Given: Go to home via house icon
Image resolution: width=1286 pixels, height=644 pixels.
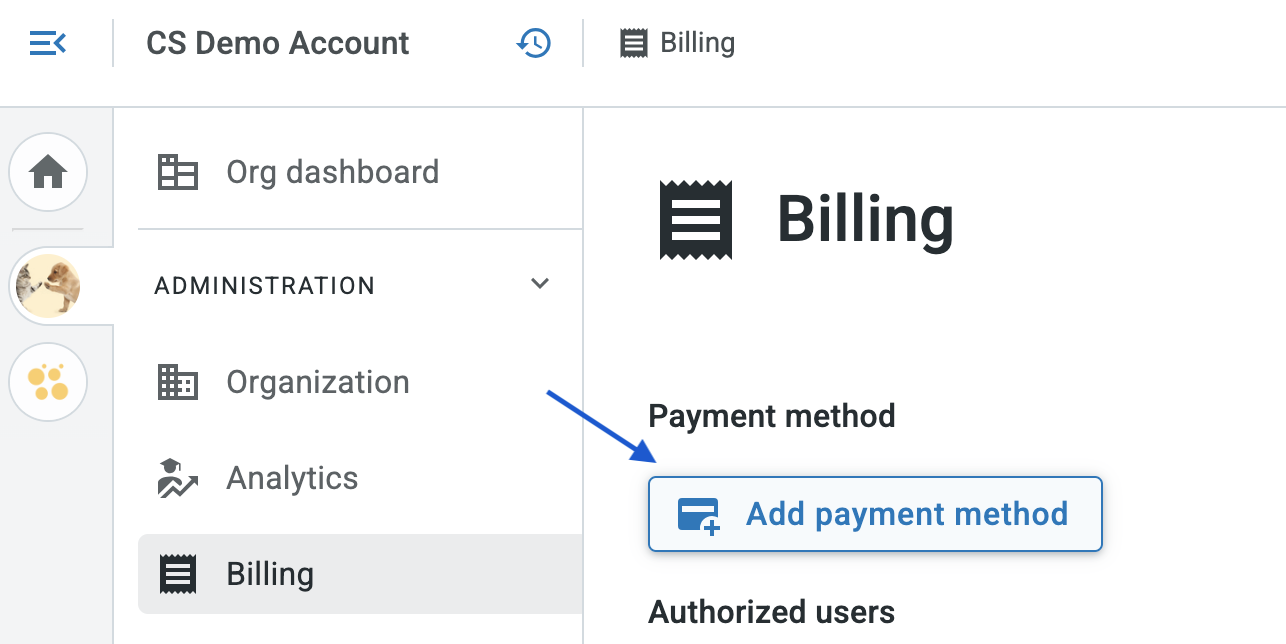Looking at the screenshot, I should coord(48,173).
